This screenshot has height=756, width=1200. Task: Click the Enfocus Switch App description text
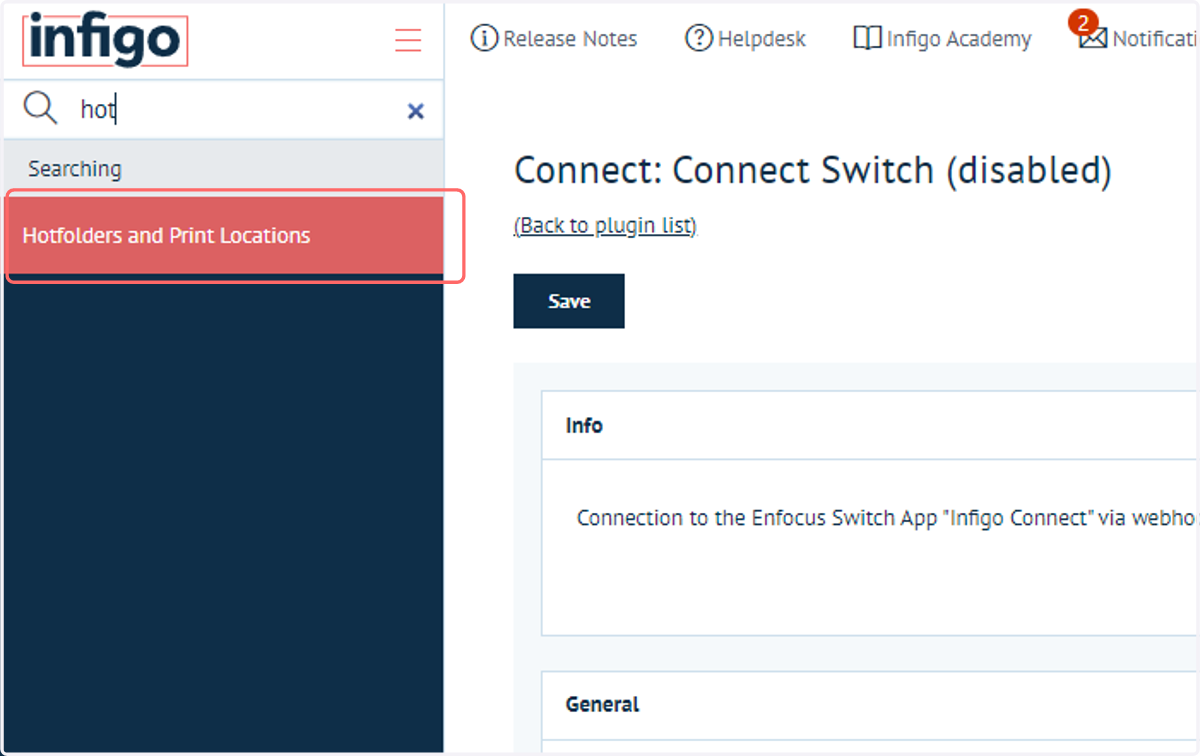click(x=887, y=518)
